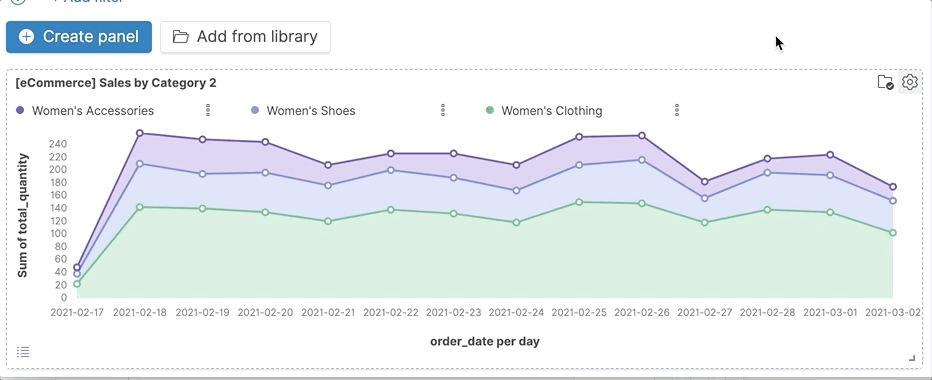The height and width of the screenshot is (380, 932).
Task: Open options dots for Women's Accessories
Action: (207, 110)
